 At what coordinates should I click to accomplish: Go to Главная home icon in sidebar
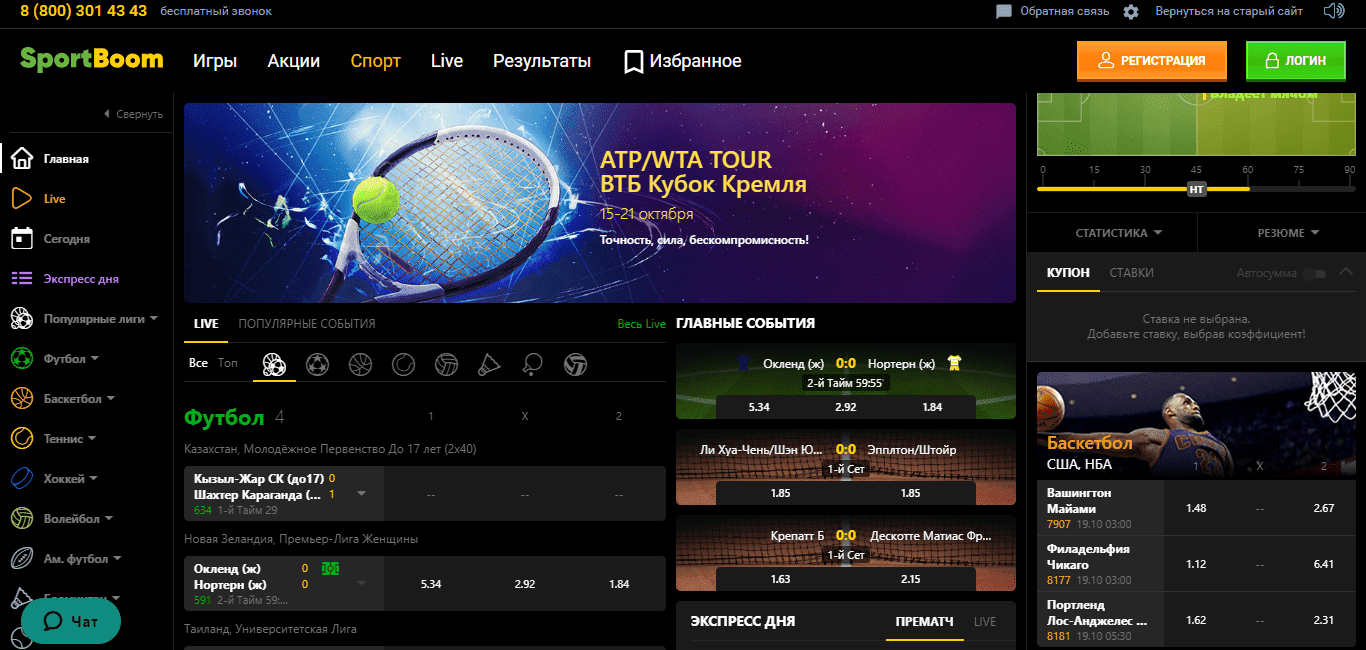(22, 159)
